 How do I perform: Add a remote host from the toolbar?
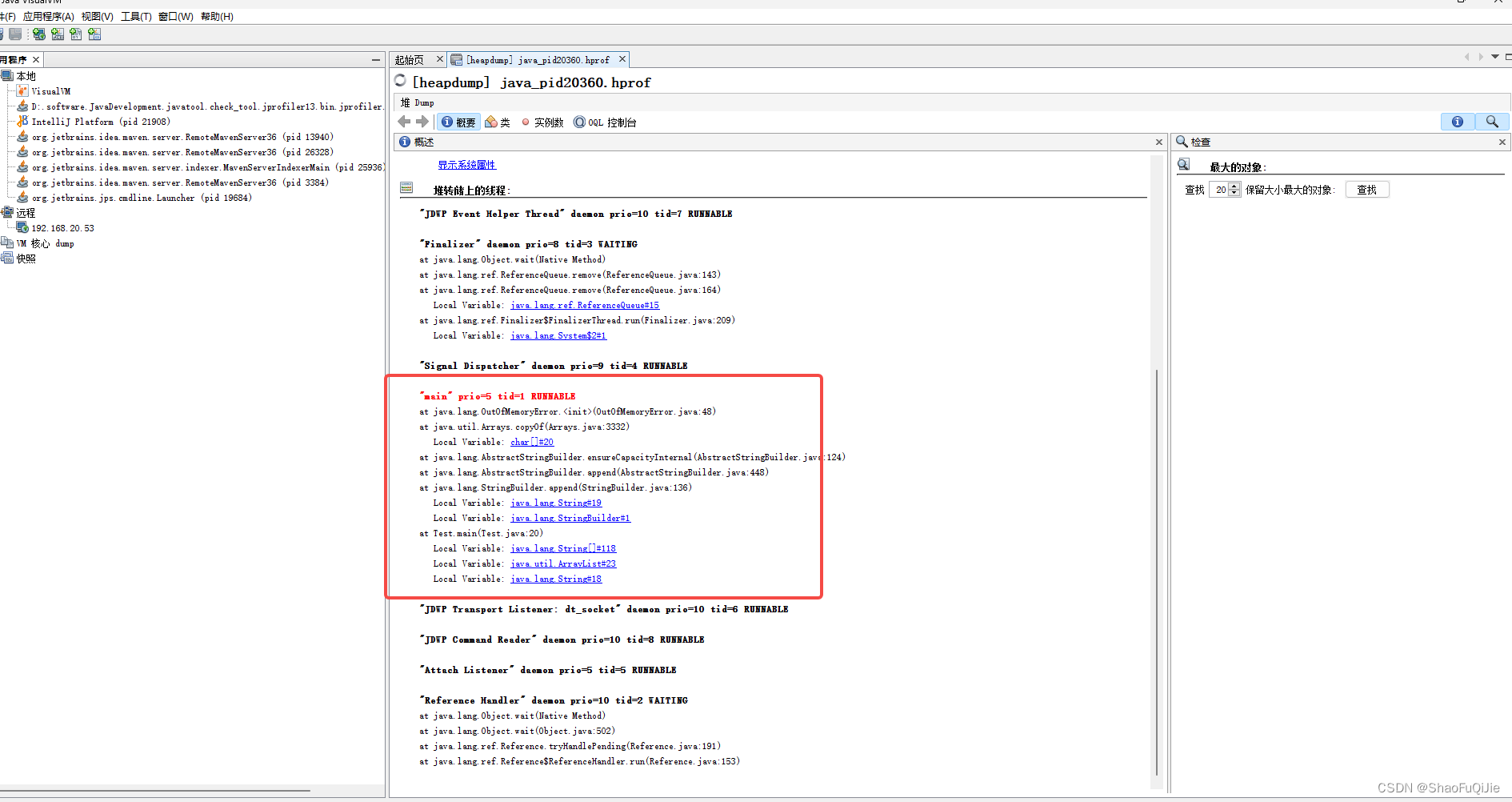click(x=38, y=34)
